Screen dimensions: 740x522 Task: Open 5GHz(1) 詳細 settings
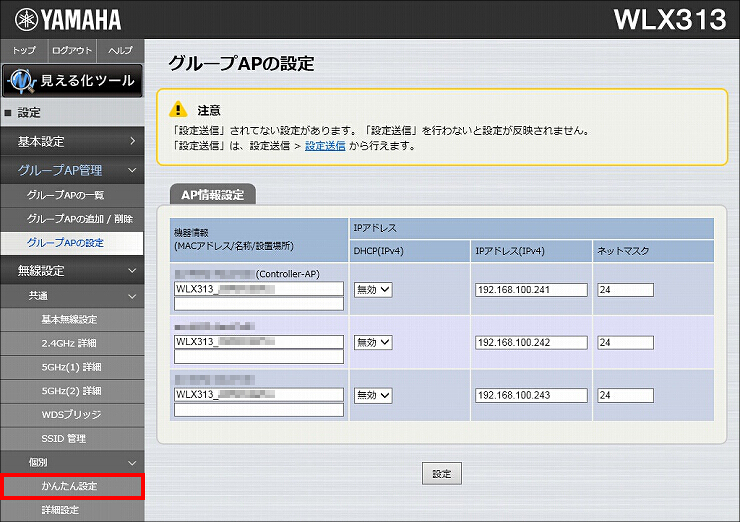[72, 367]
